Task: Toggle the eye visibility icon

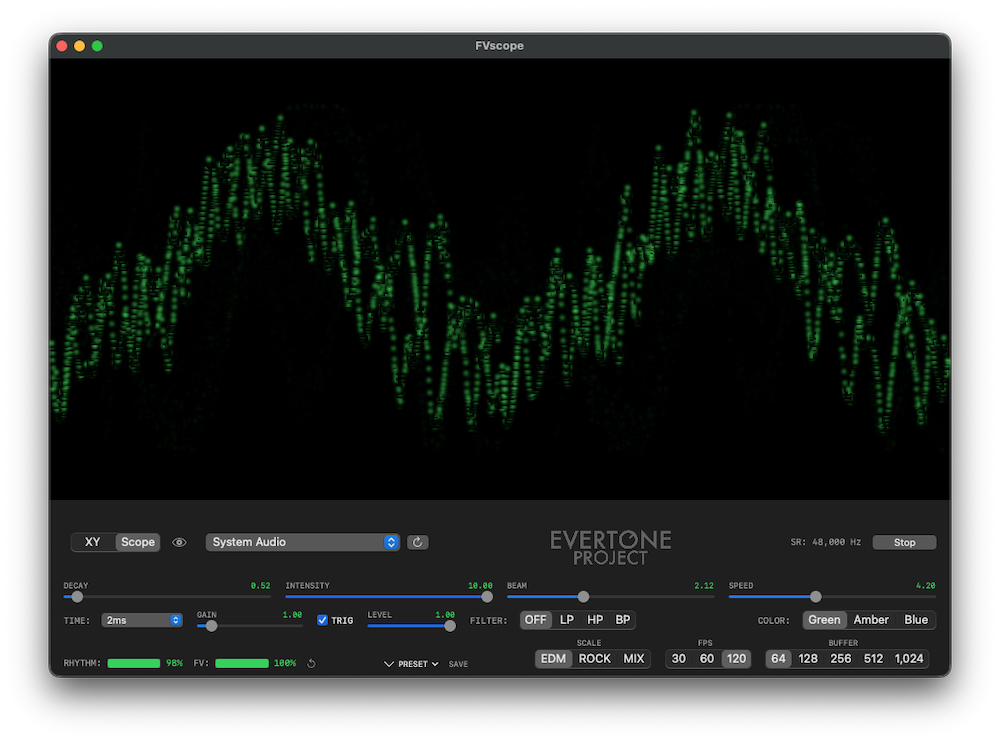Action: tap(180, 542)
